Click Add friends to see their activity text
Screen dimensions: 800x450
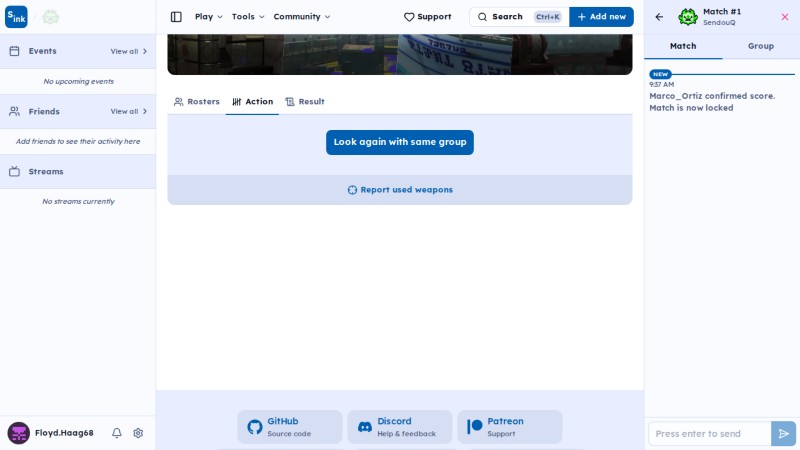click(x=78, y=141)
